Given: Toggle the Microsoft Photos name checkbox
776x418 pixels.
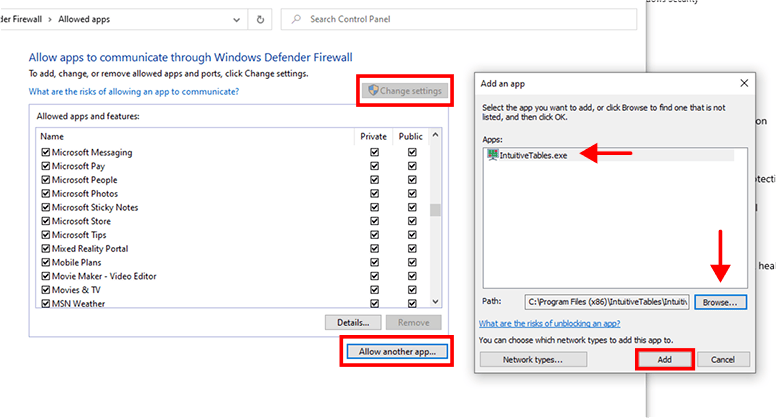Looking at the screenshot, I should (x=46, y=193).
